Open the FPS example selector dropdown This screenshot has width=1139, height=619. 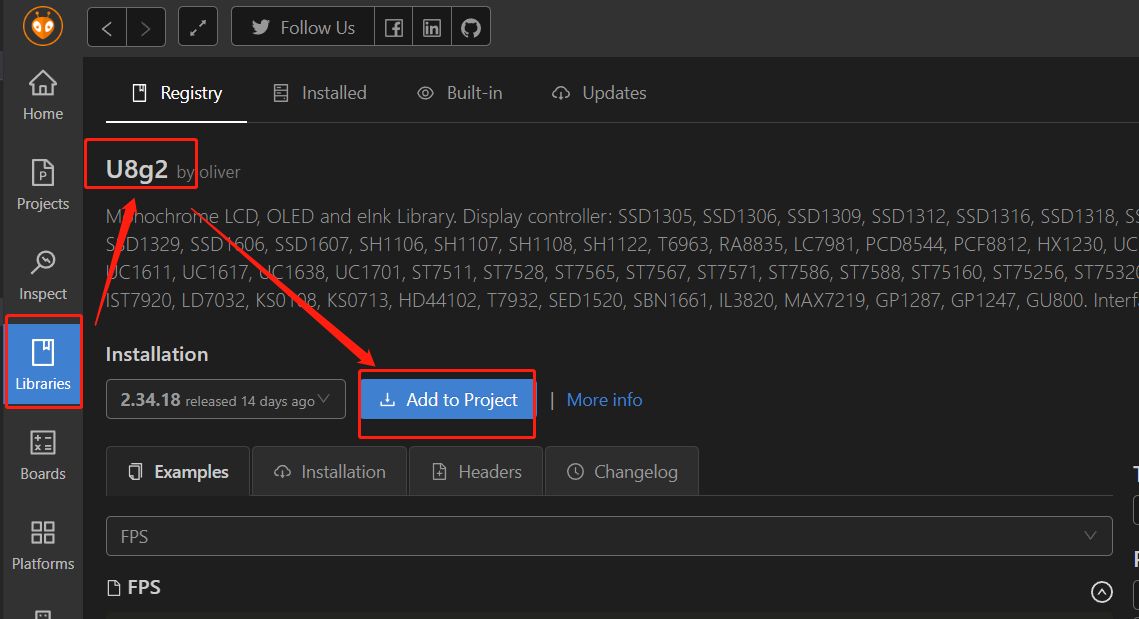(x=609, y=537)
